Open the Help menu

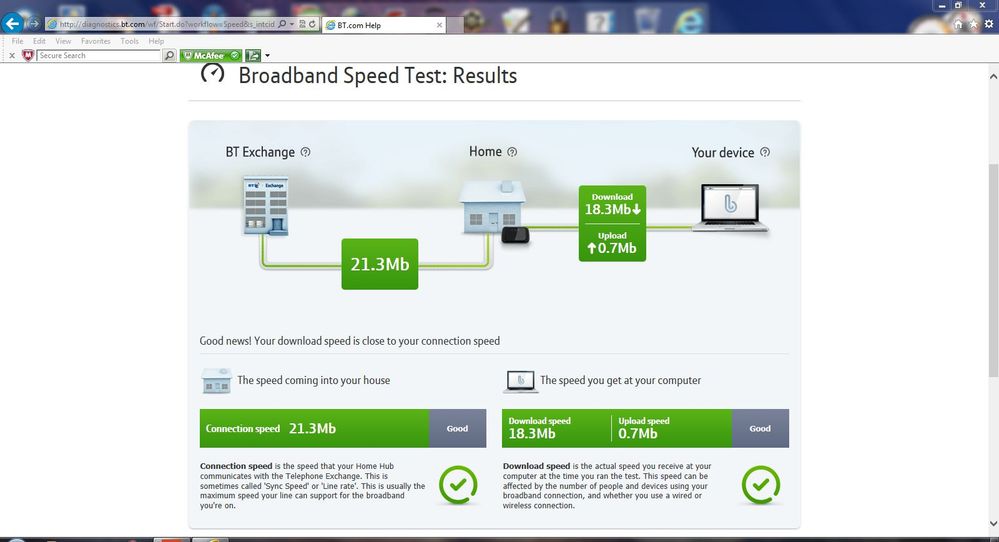pos(156,41)
